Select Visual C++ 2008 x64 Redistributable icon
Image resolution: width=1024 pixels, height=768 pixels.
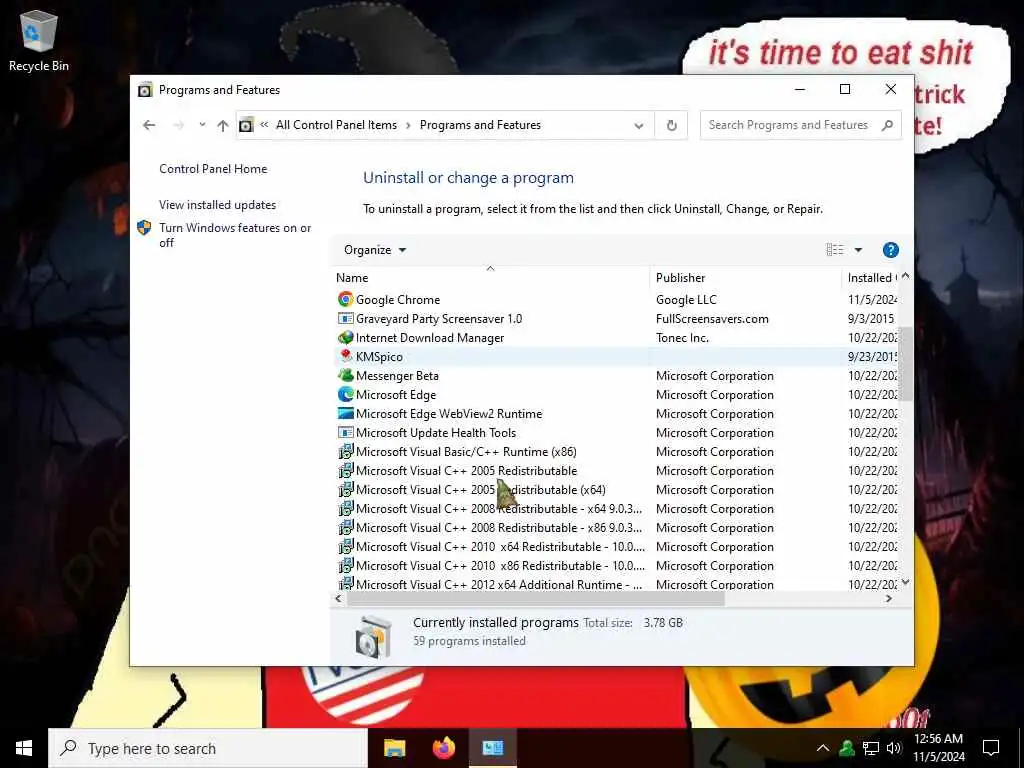coord(345,507)
